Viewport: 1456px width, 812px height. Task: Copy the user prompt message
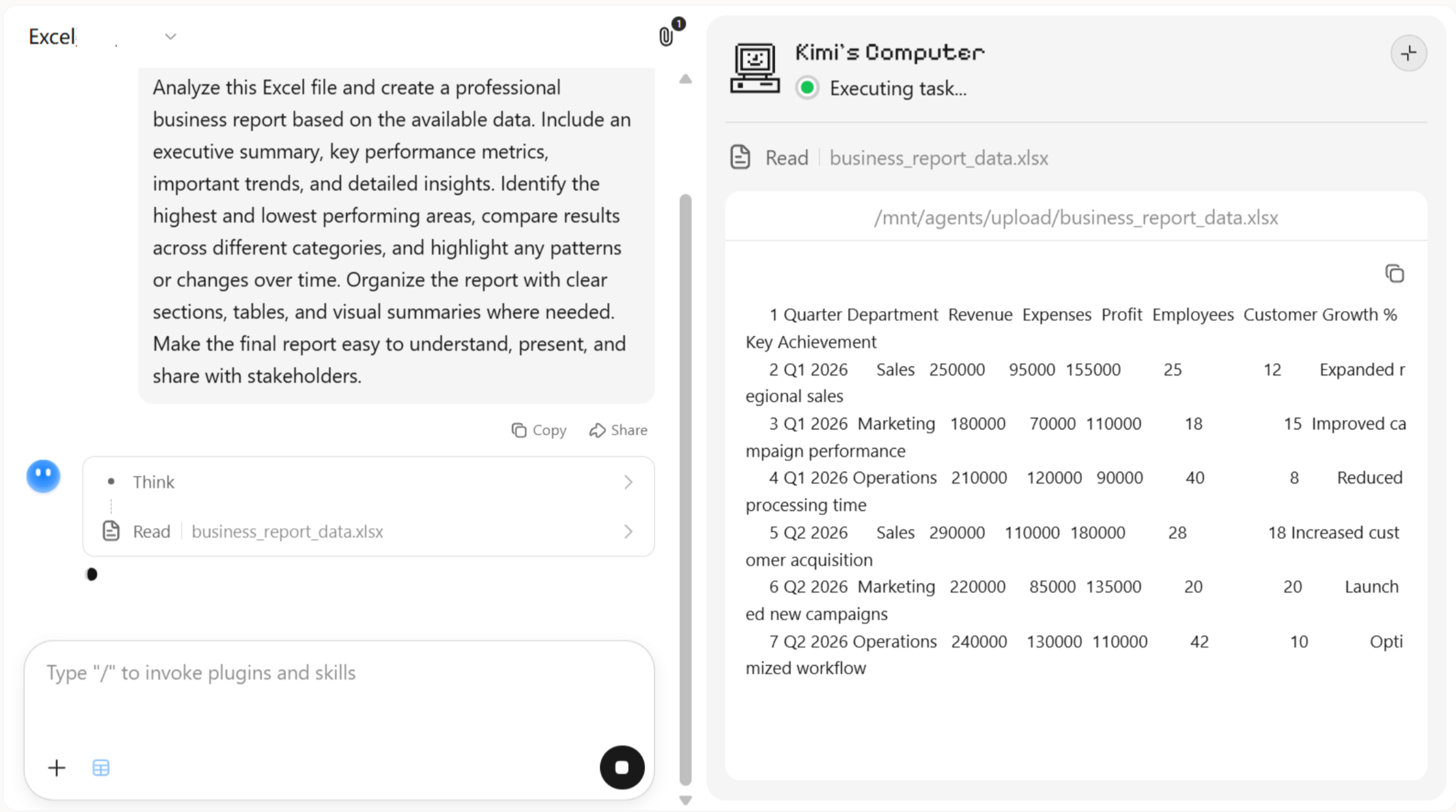coord(539,430)
